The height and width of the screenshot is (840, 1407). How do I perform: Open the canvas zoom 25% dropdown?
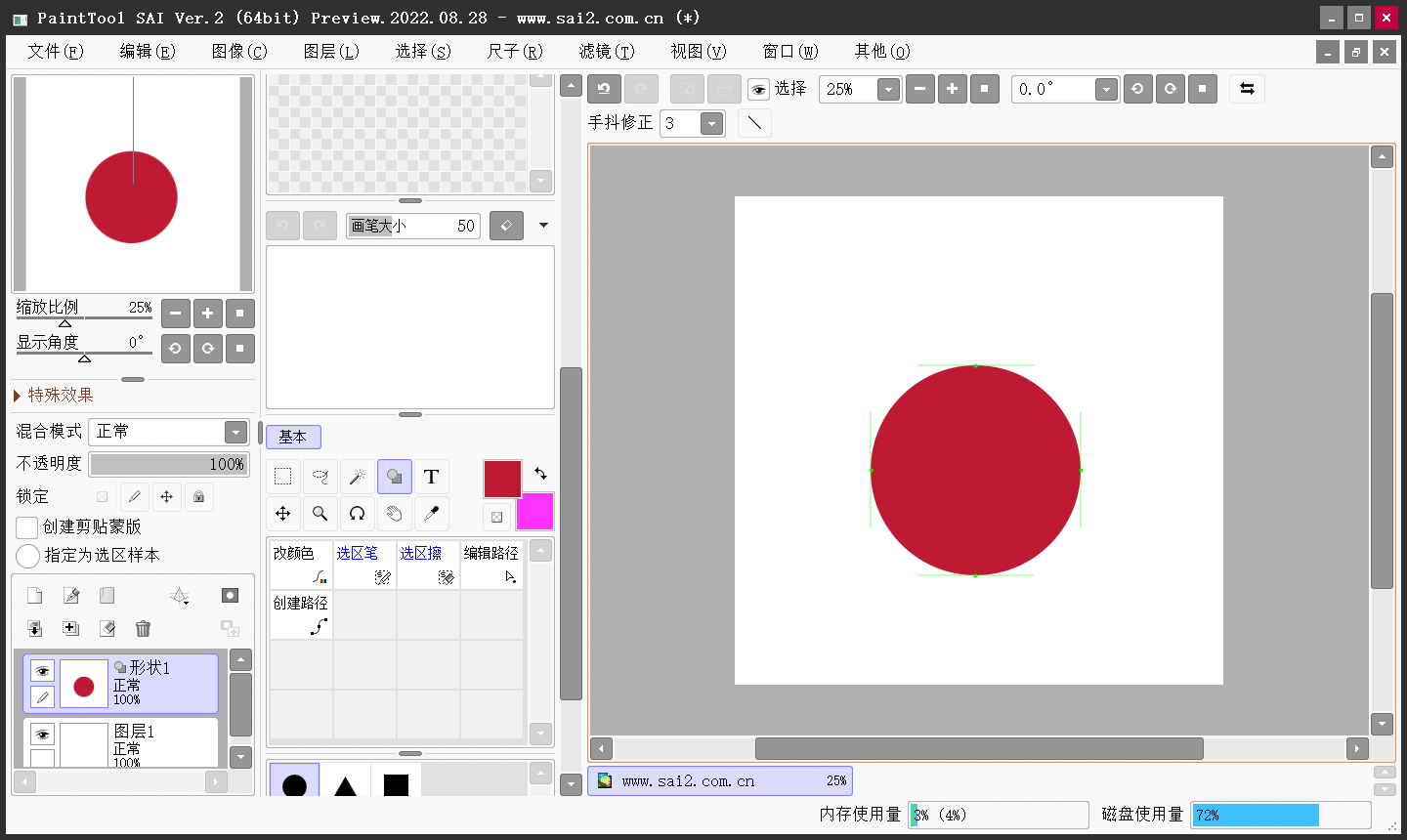pos(888,90)
